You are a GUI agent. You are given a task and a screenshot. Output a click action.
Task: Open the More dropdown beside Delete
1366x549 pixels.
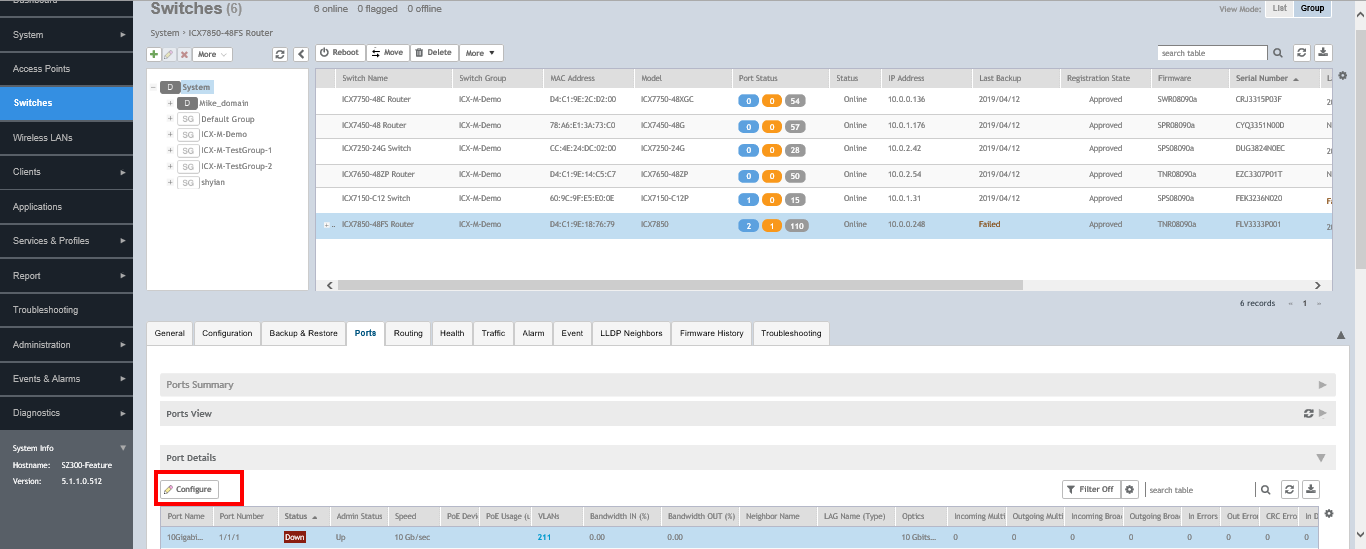481,53
